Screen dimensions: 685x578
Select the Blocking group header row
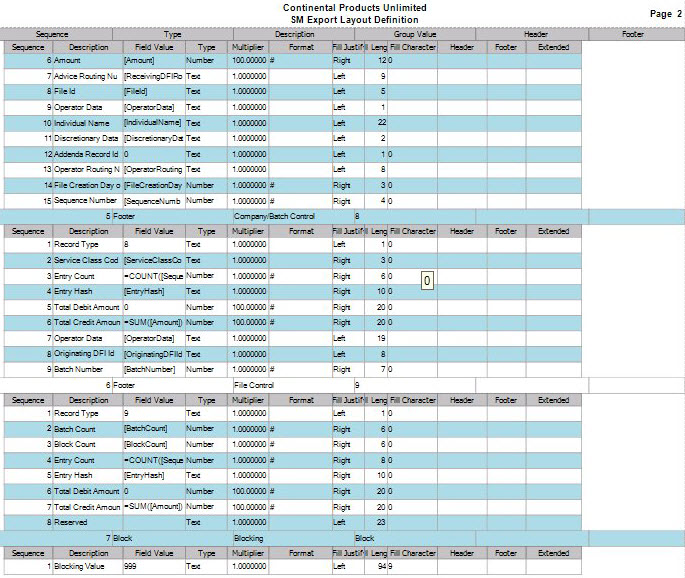point(250,538)
